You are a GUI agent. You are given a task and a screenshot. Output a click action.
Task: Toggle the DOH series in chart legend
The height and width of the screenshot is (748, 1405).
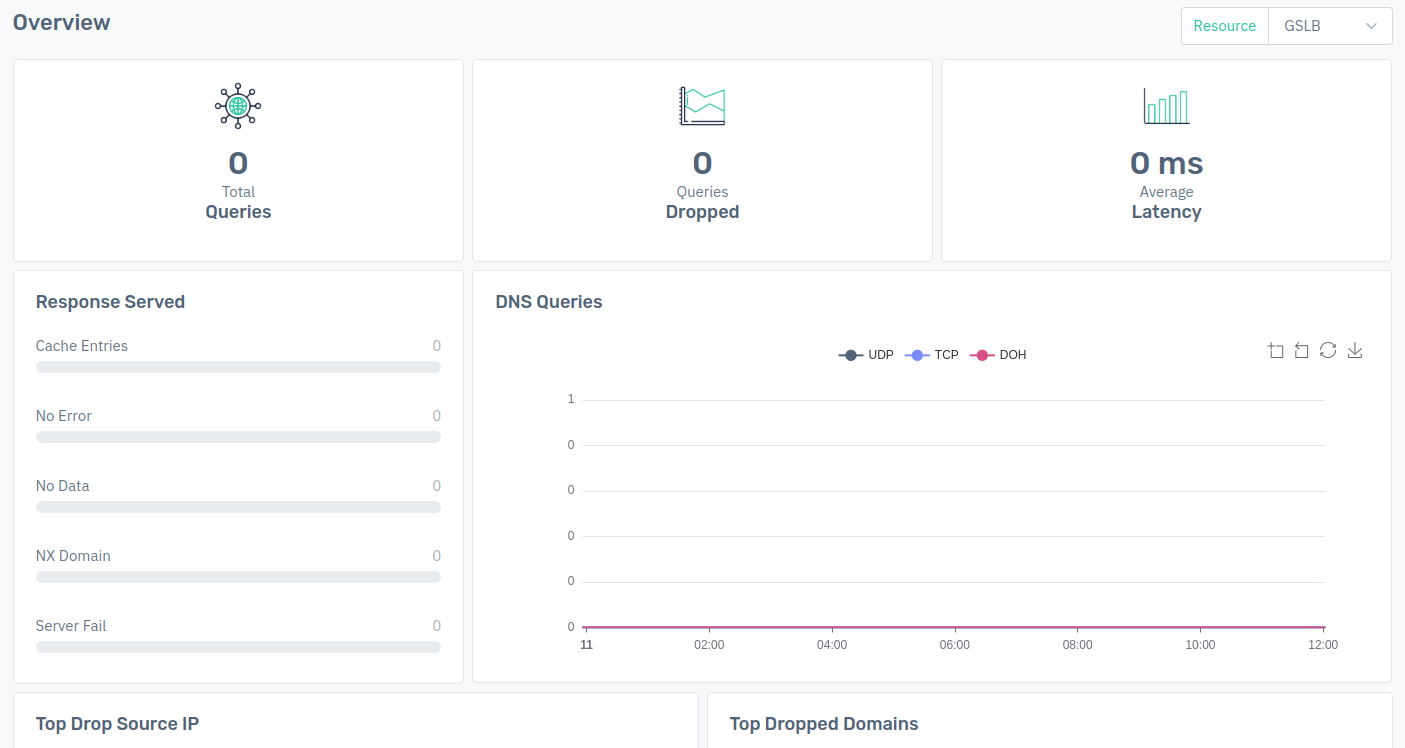(998, 355)
